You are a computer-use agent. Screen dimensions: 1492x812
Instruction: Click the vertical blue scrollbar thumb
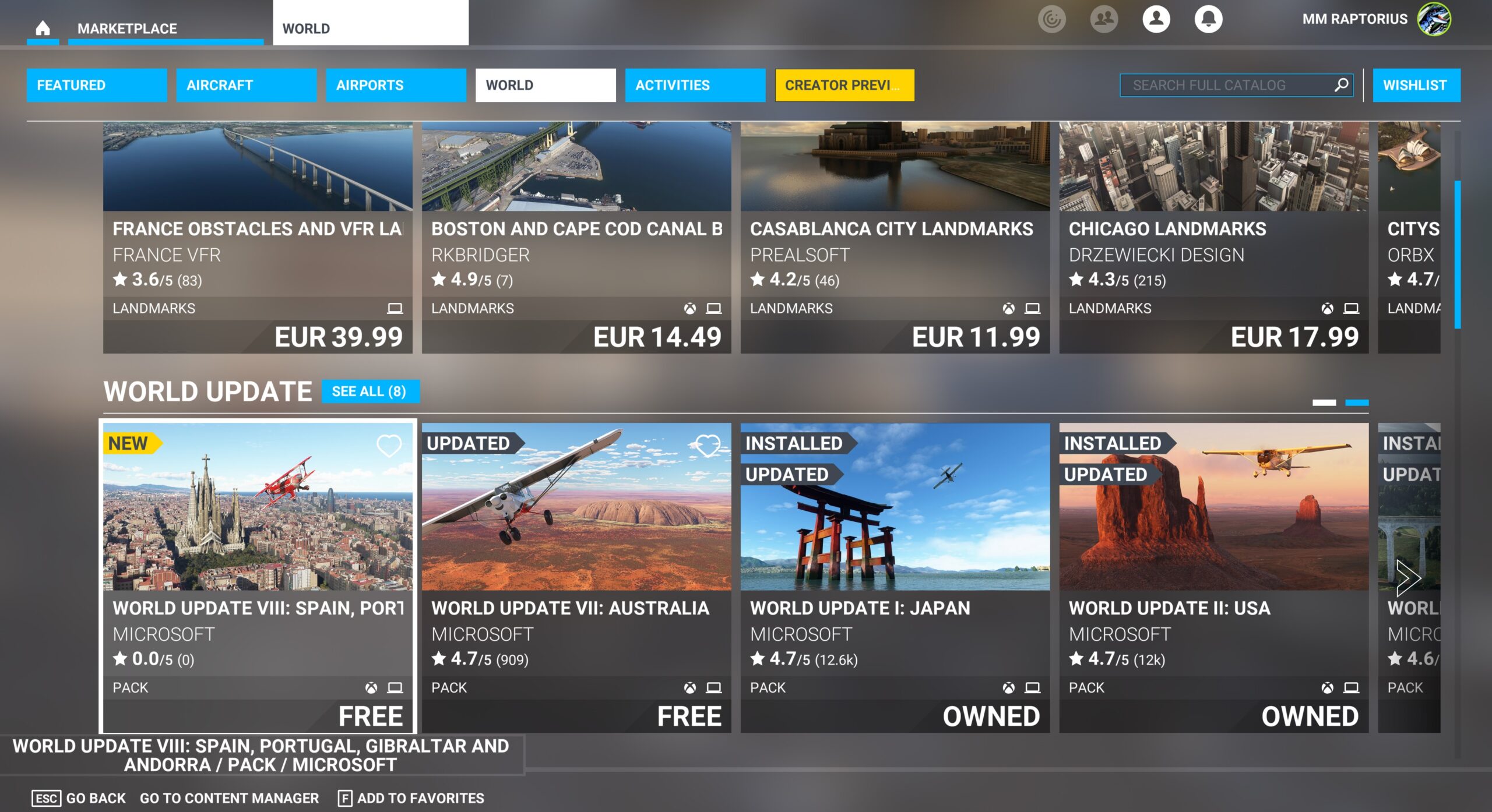point(1457,255)
